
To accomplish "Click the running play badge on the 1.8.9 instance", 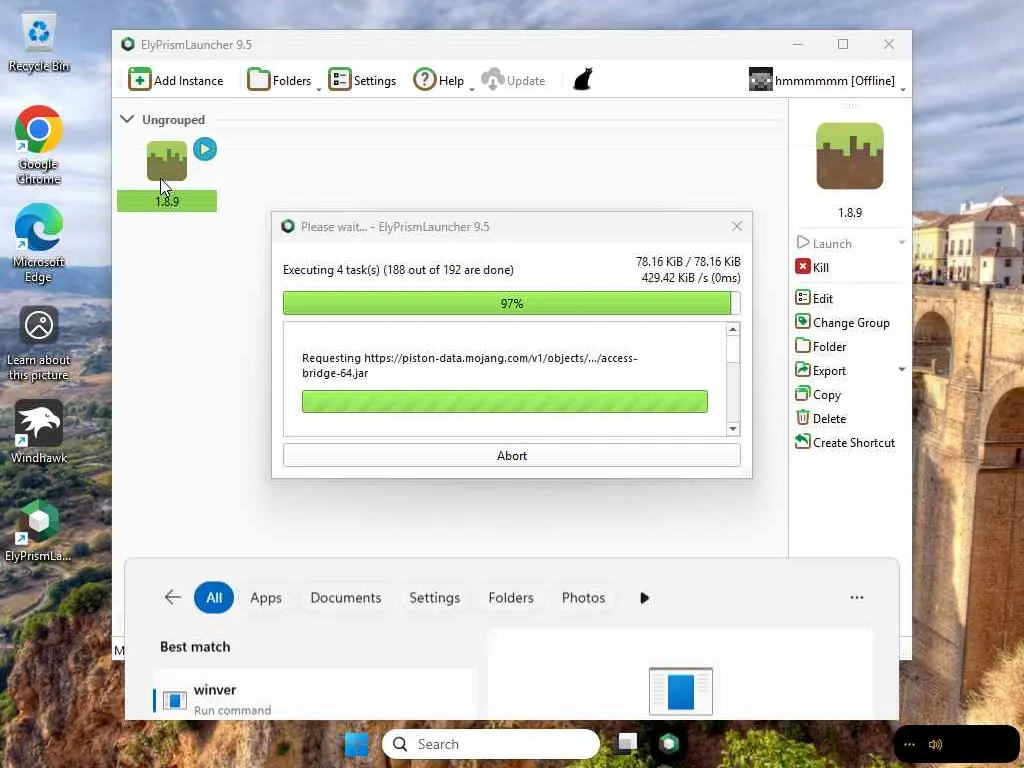I will pos(205,150).
